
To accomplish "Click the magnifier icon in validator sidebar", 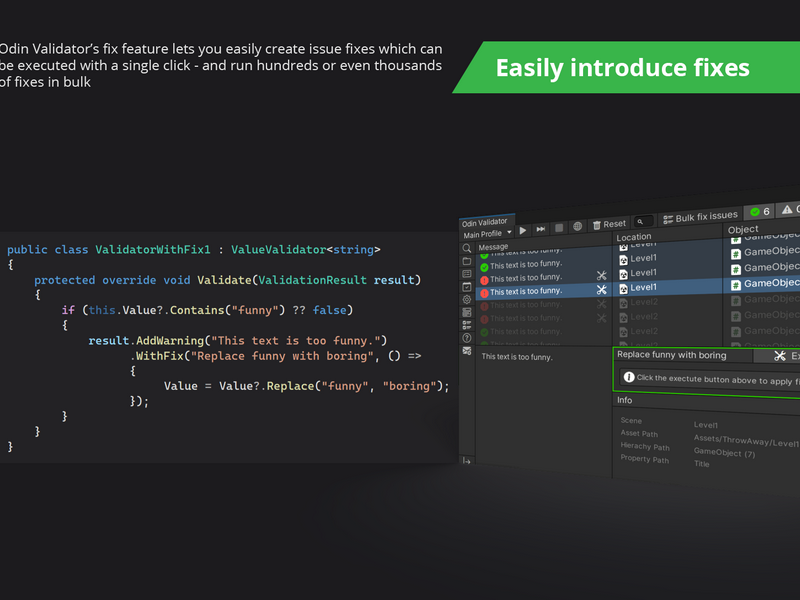I will [x=467, y=248].
